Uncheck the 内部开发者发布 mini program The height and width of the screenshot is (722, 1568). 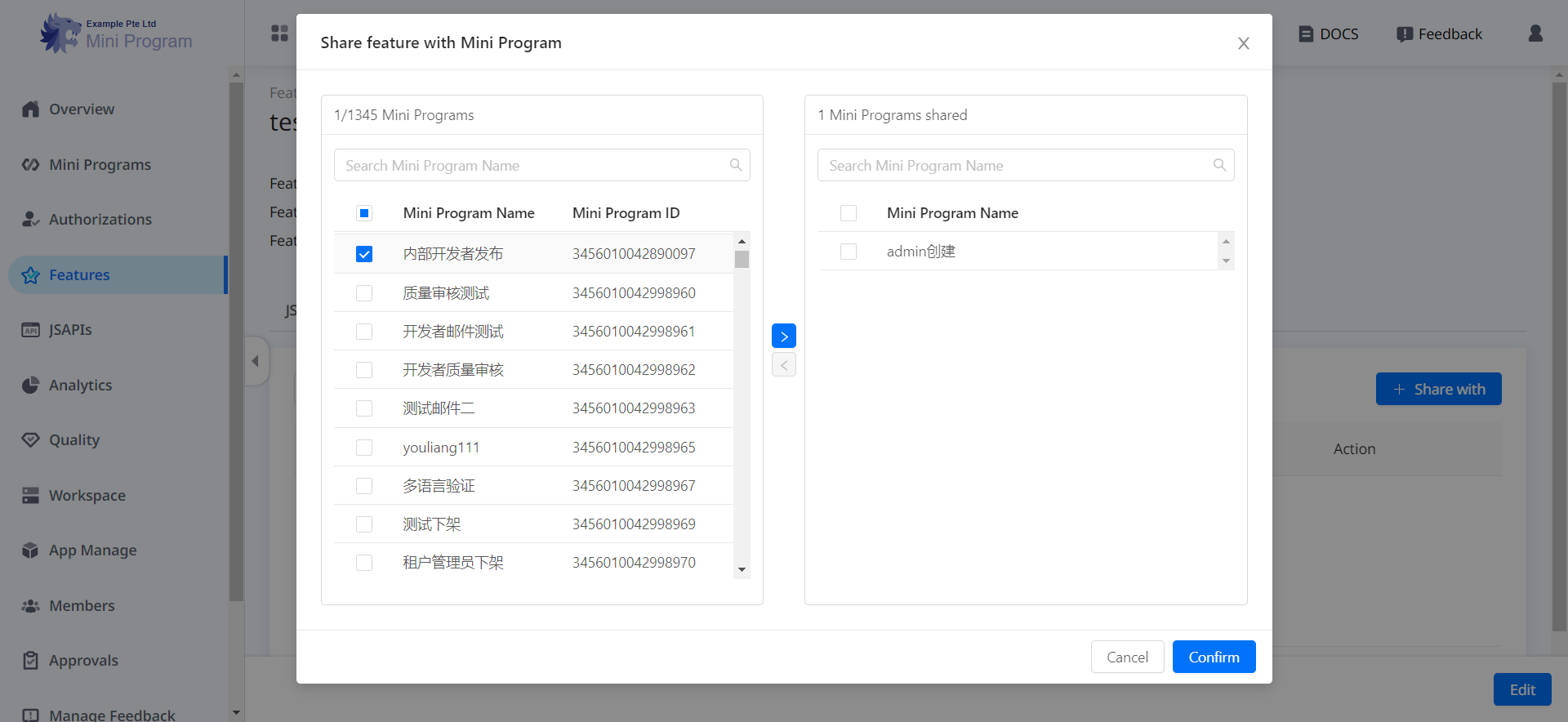pyautogui.click(x=364, y=254)
